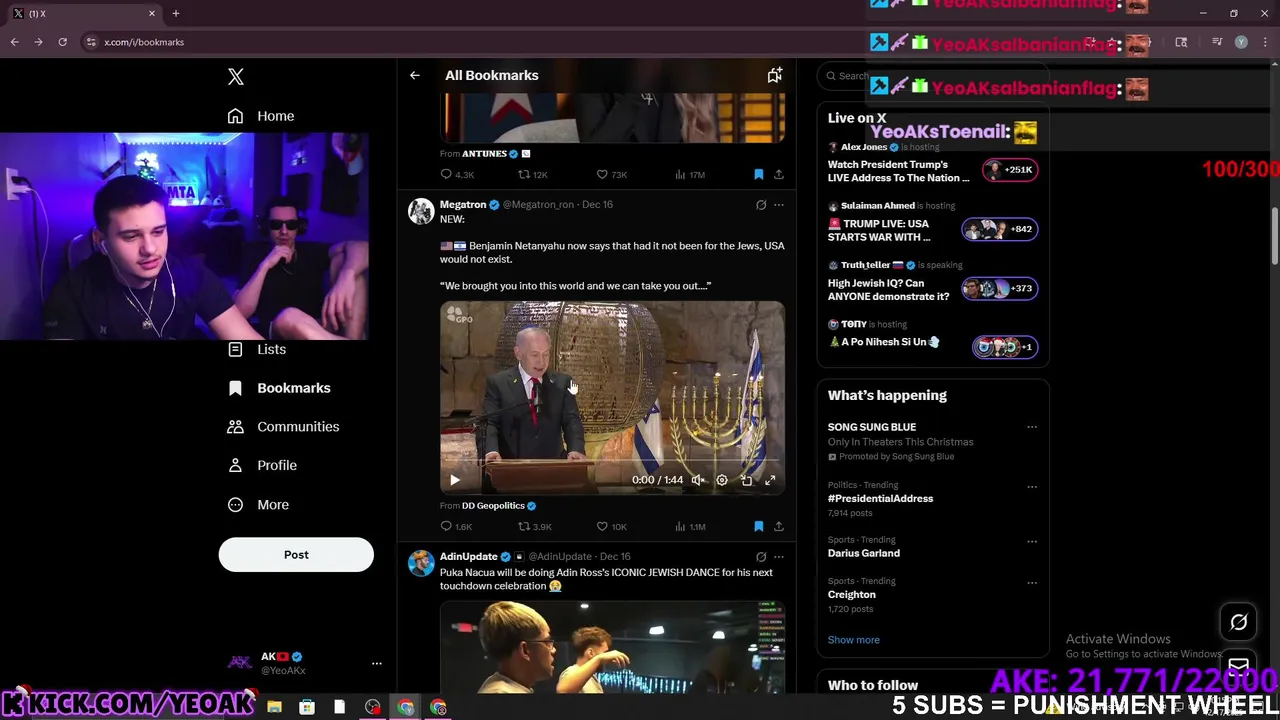Screen dimensions: 1280x720
Task: Open options for SONG SUNG BLUE promo
Action: tap(1032, 427)
